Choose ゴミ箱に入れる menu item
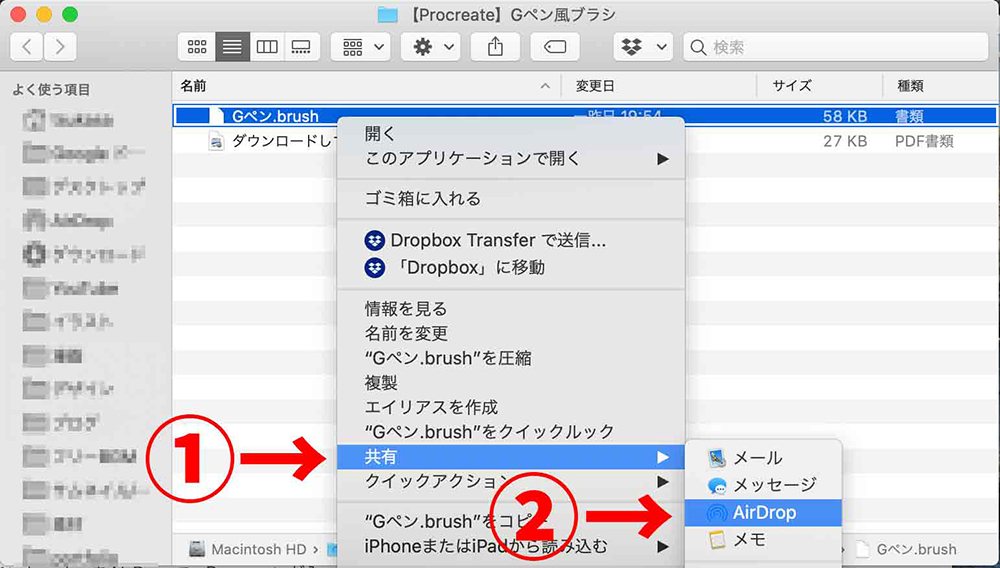The image size is (1000, 568). click(x=510, y=199)
